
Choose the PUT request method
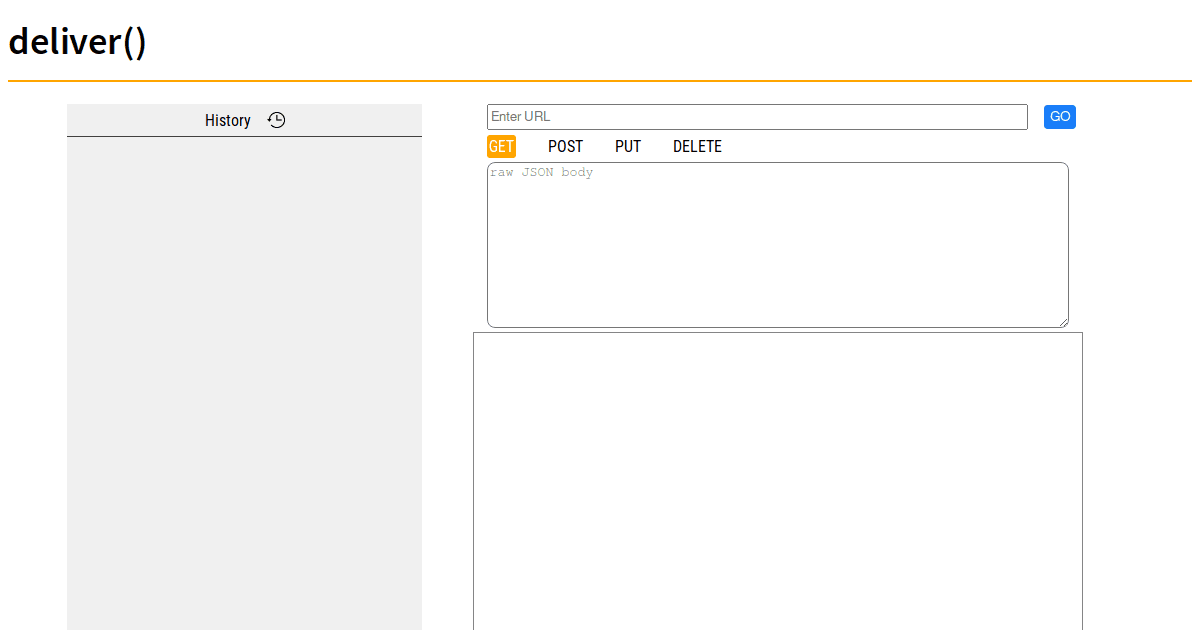(627, 146)
